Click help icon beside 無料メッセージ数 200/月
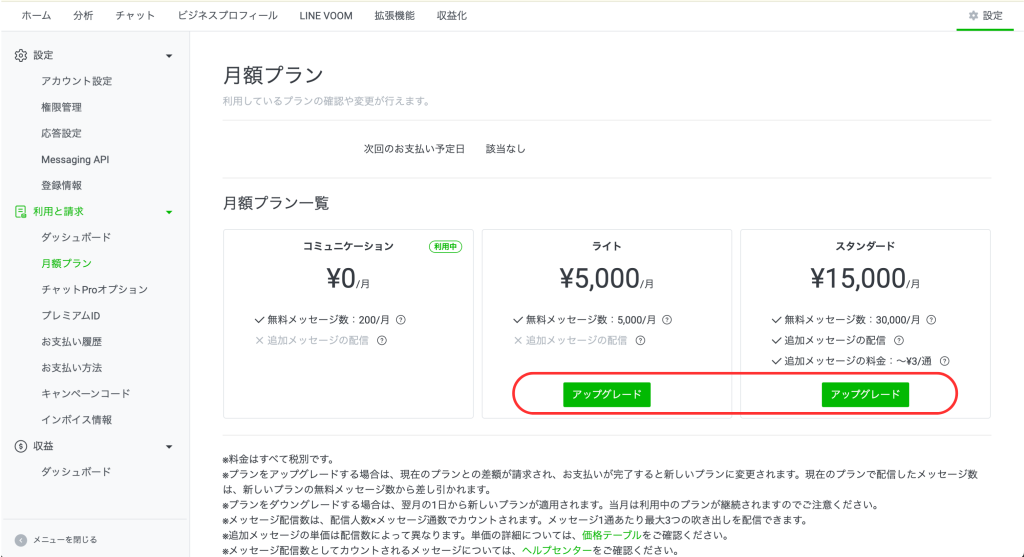 coord(401,320)
